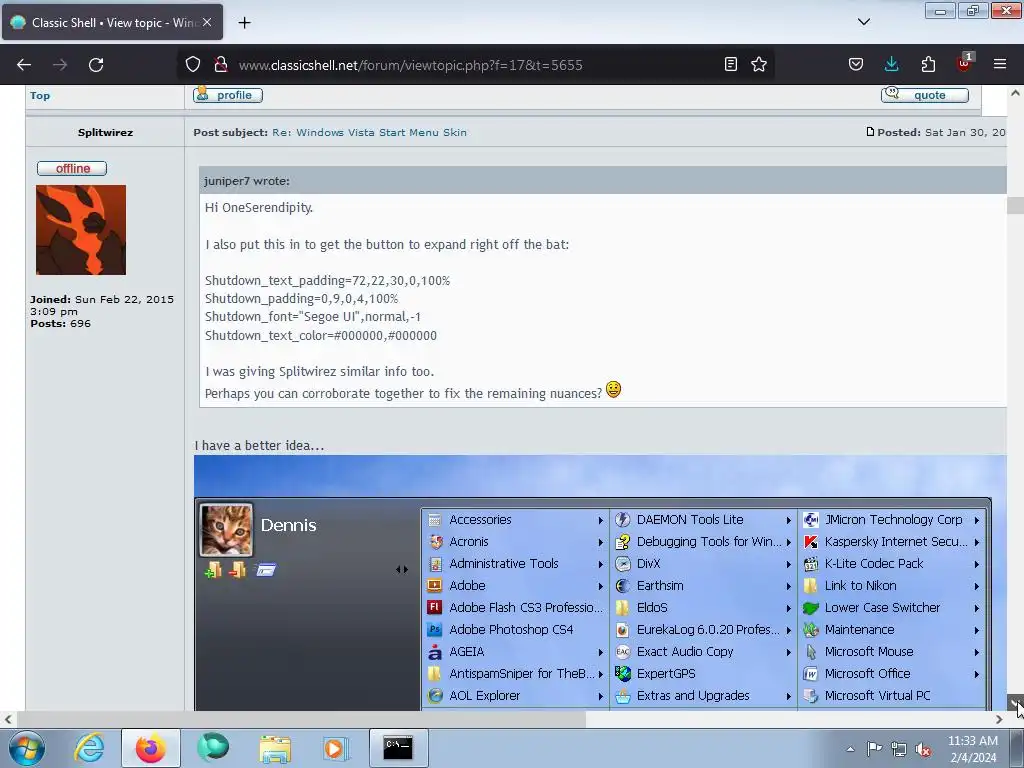Click the uBlock Origin extension icon

[x=964, y=63]
